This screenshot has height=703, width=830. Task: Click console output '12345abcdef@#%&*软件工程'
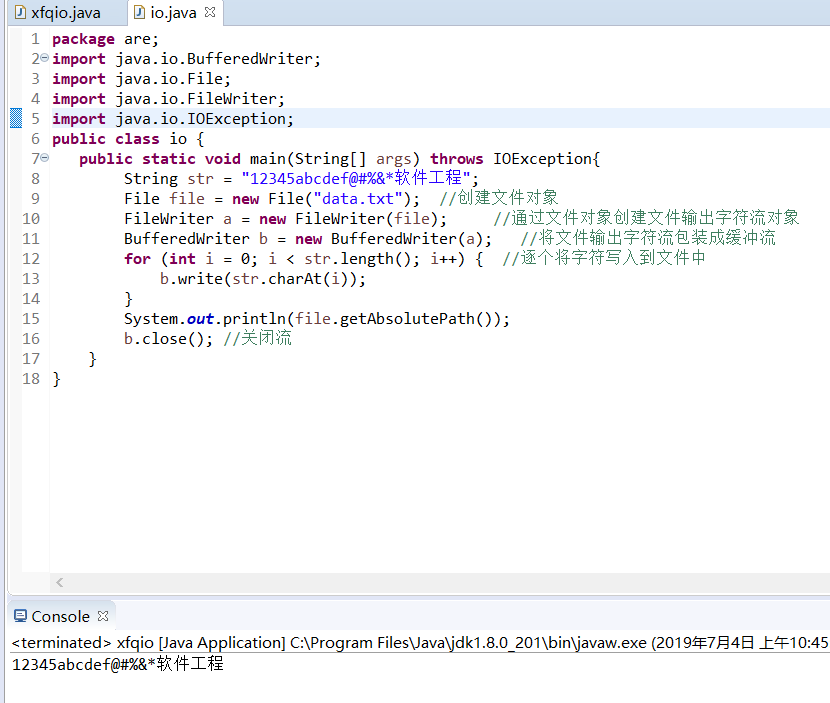[118, 664]
